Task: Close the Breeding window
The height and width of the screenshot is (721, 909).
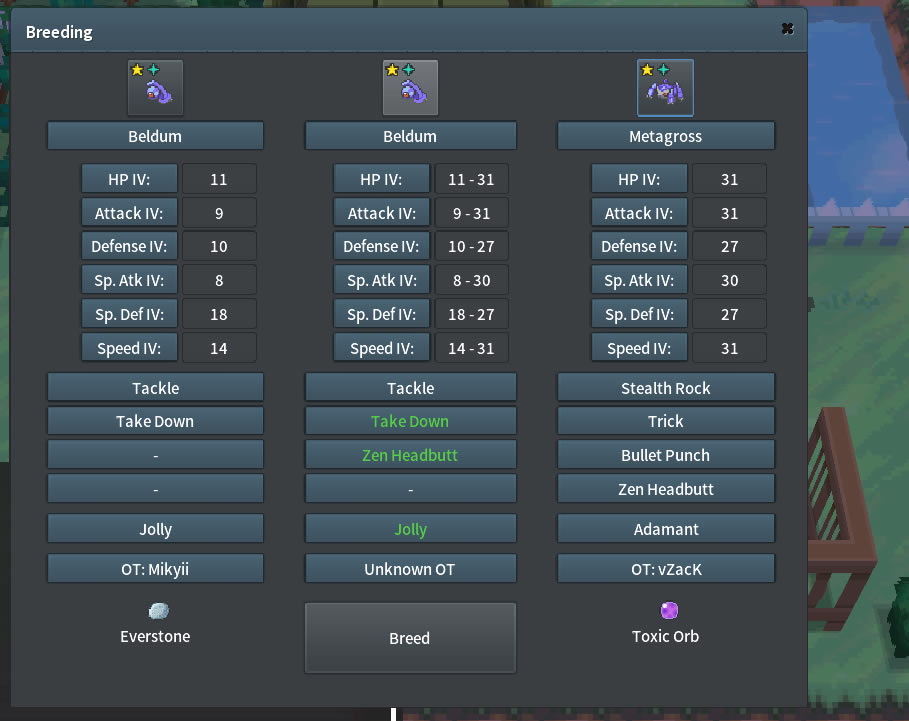Action: [x=787, y=30]
